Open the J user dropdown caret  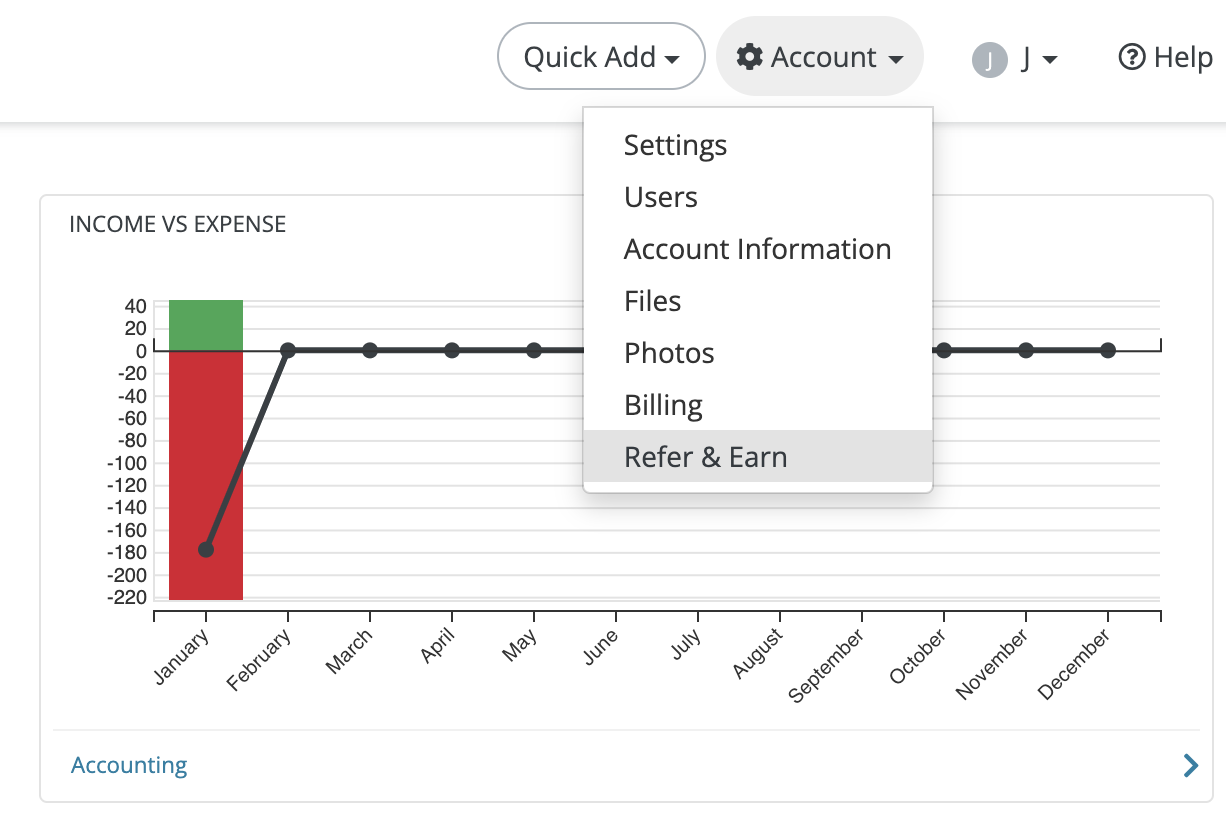coord(1049,60)
